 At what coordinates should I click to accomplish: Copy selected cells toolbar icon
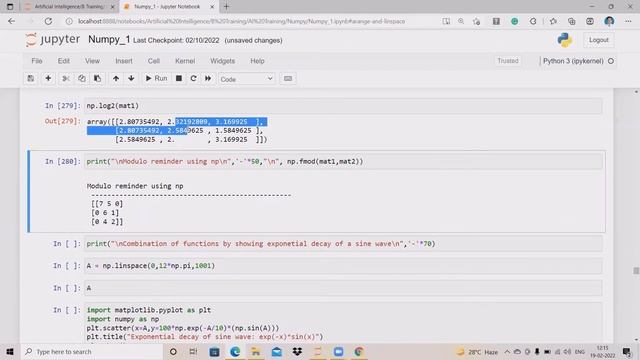82,78
